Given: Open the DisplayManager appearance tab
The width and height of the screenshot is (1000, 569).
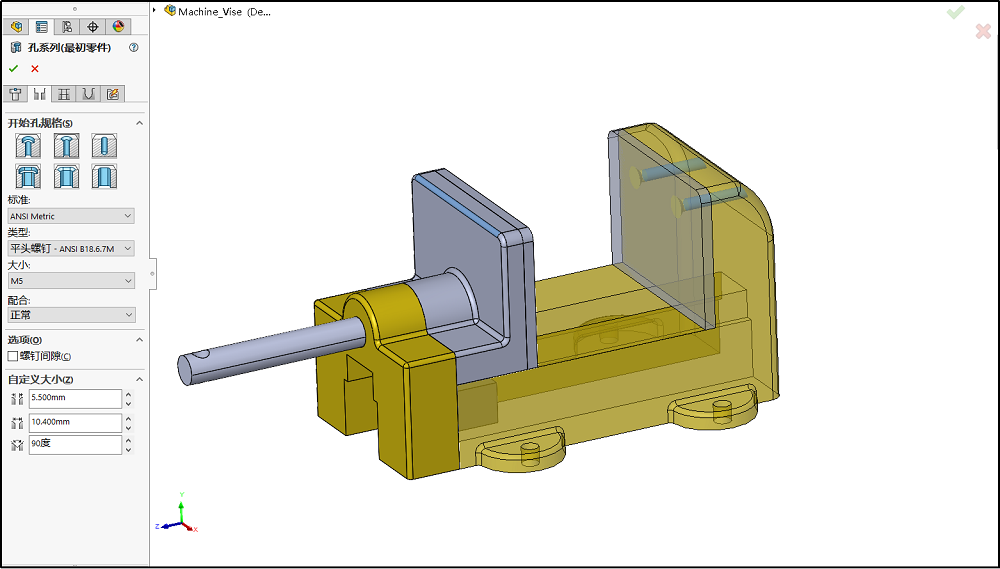Looking at the screenshot, I should click(118, 27).
